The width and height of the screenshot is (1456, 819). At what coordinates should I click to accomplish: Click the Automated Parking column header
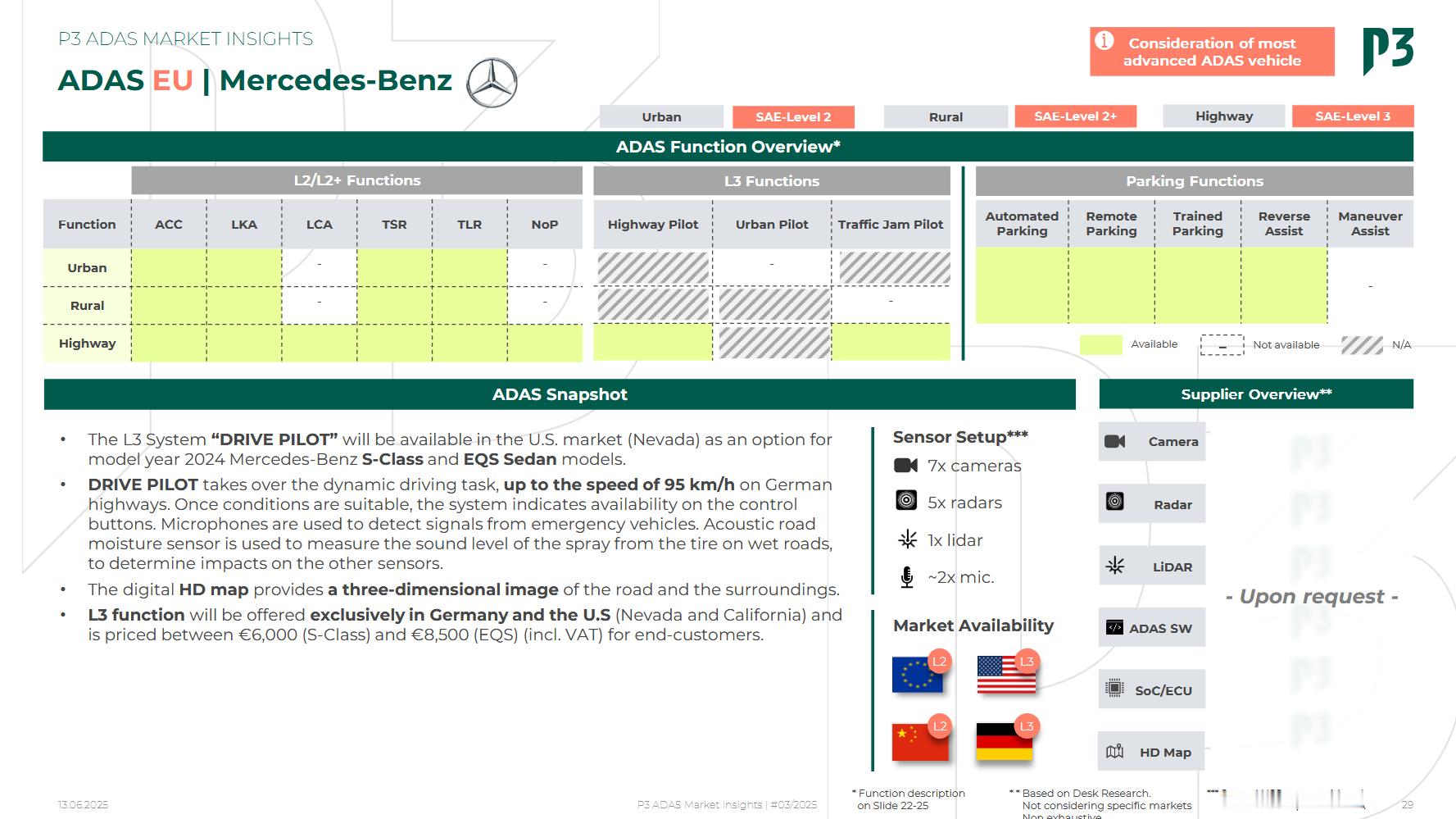tap(1022, 224)
